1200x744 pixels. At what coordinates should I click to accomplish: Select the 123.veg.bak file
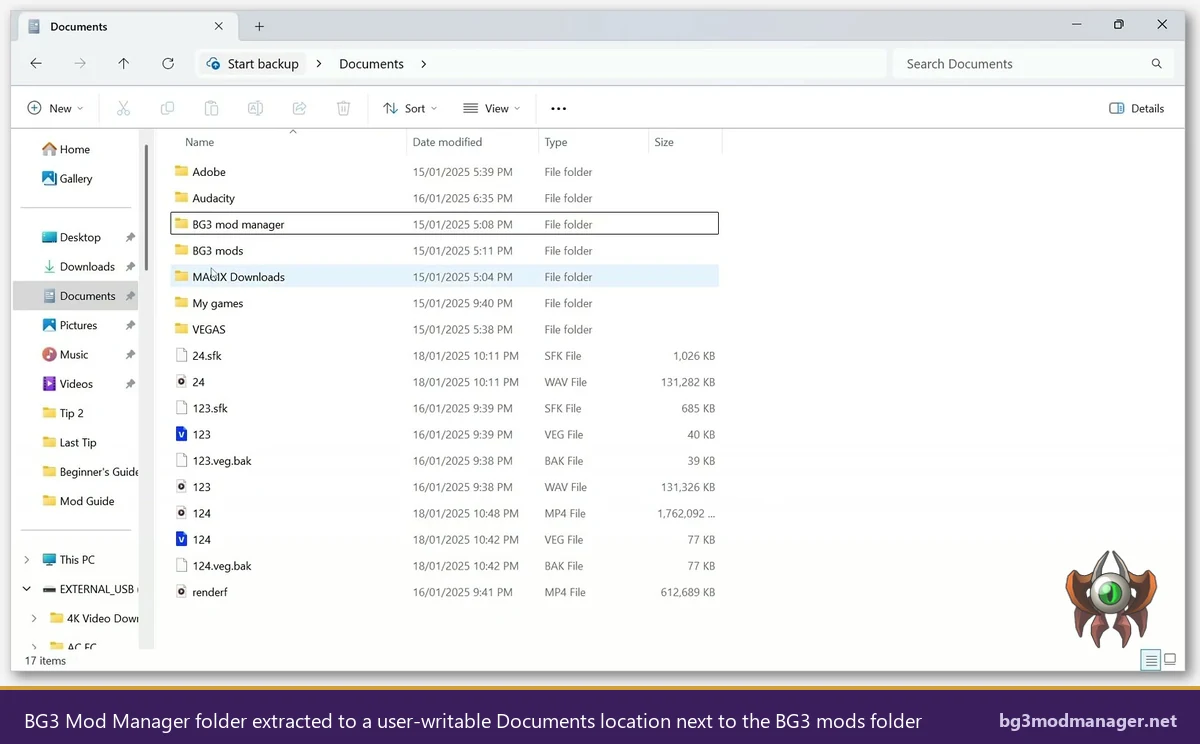(x=444, y=460)
